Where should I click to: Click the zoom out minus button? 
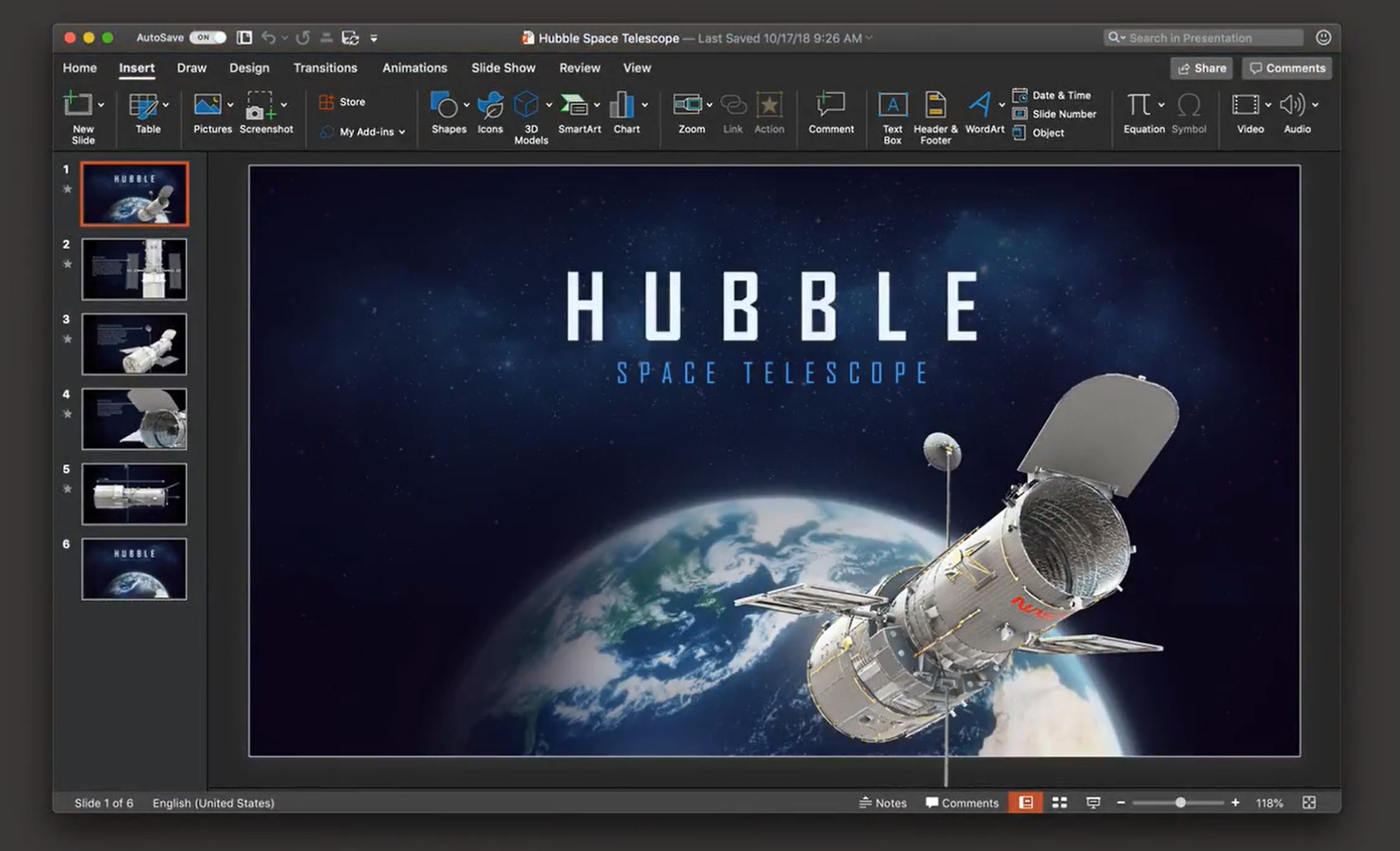(x=1120, y=802)
